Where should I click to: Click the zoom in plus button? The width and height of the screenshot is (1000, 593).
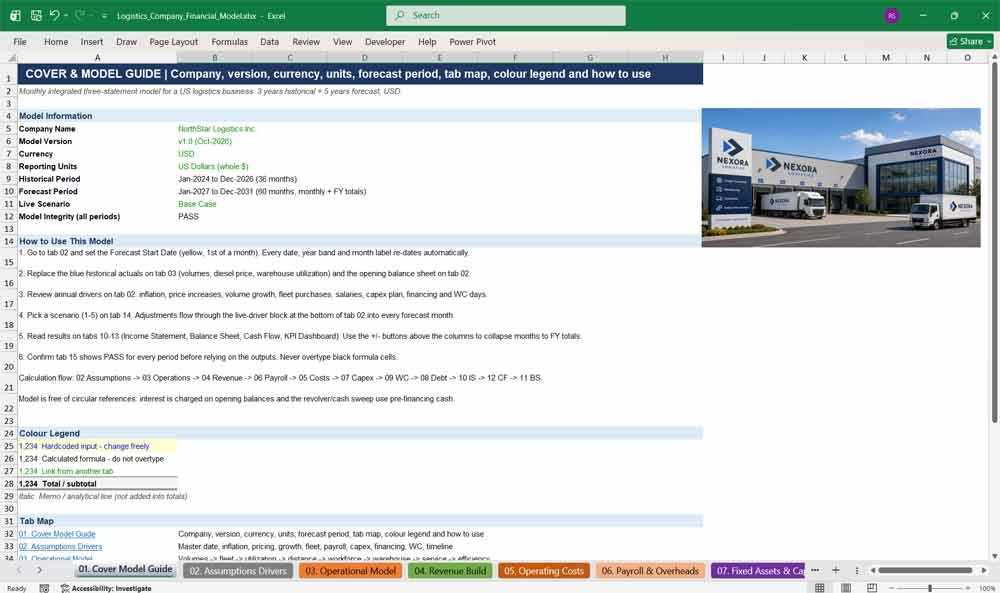coord(967,587)
